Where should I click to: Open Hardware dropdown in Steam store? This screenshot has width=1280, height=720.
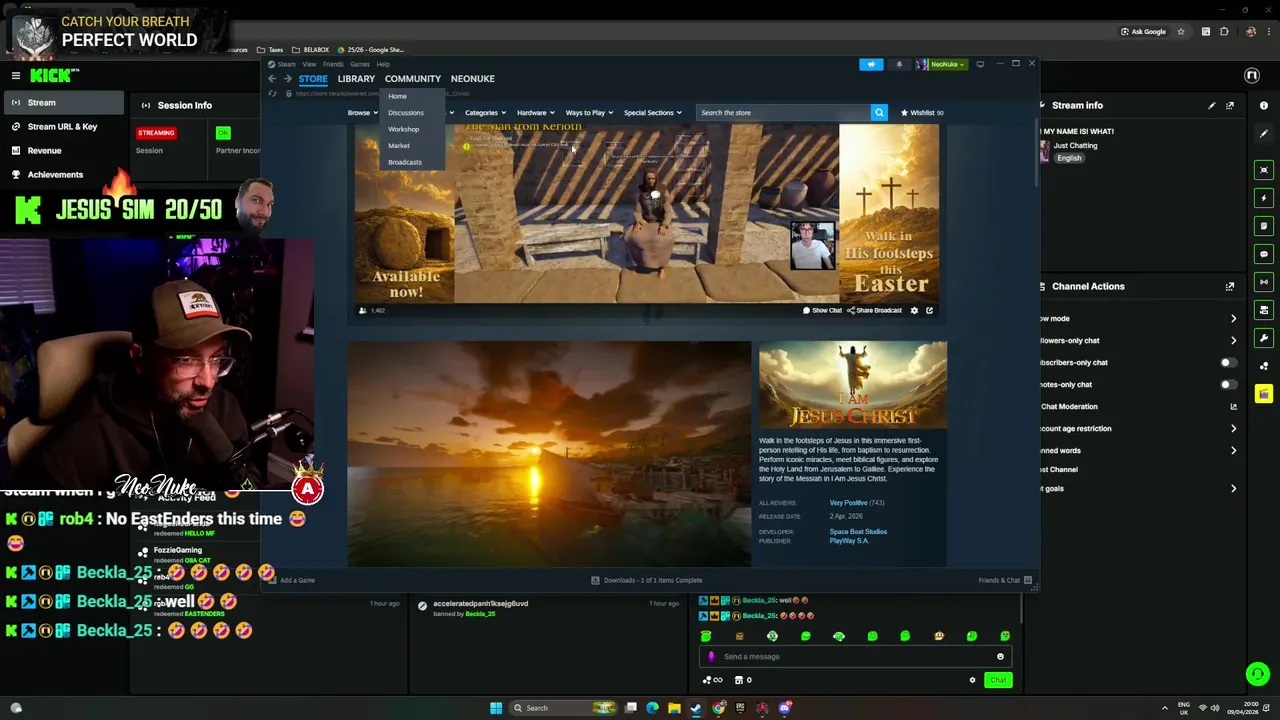point(535,113)
